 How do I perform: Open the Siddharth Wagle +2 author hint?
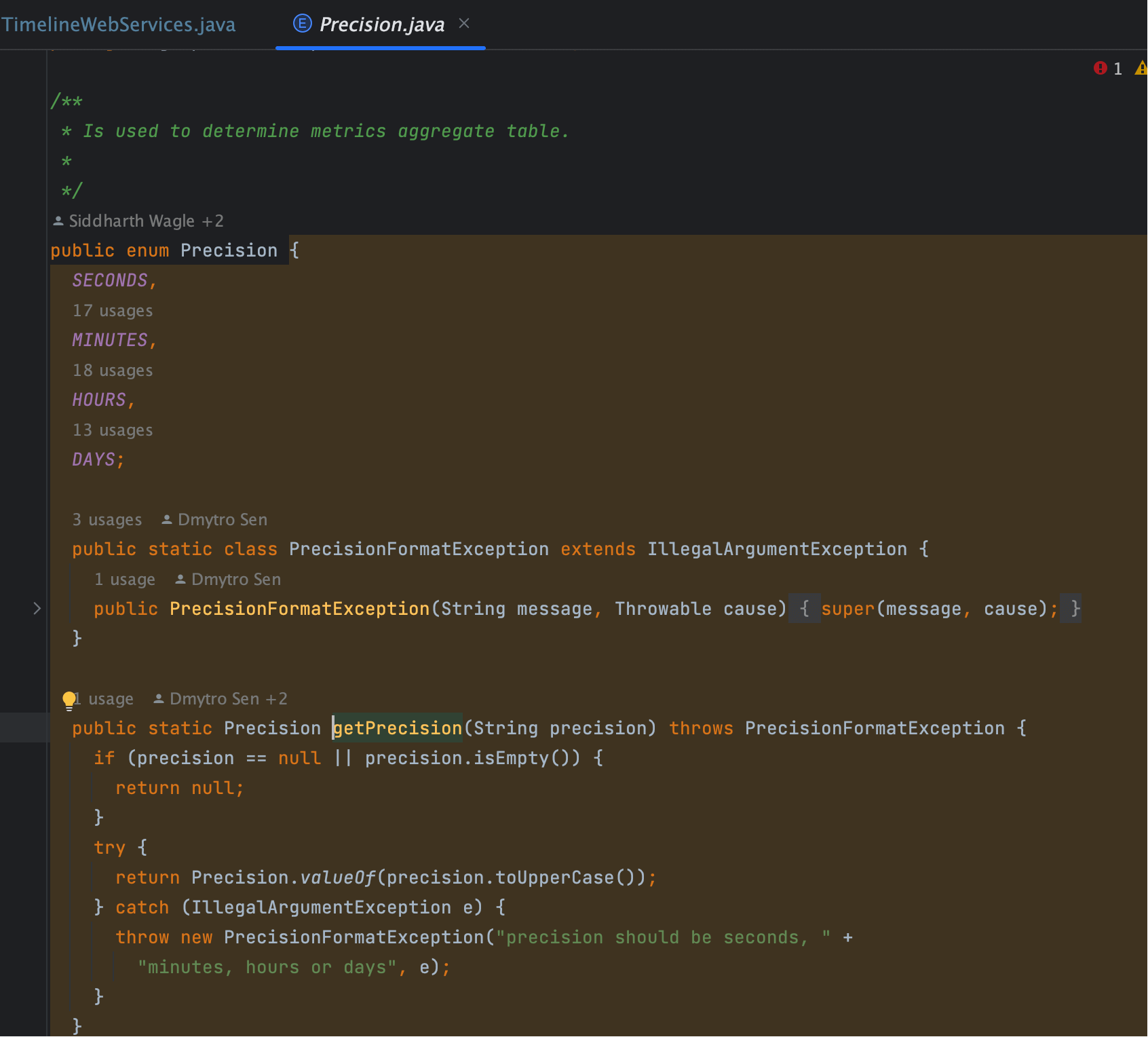(138, 221)
